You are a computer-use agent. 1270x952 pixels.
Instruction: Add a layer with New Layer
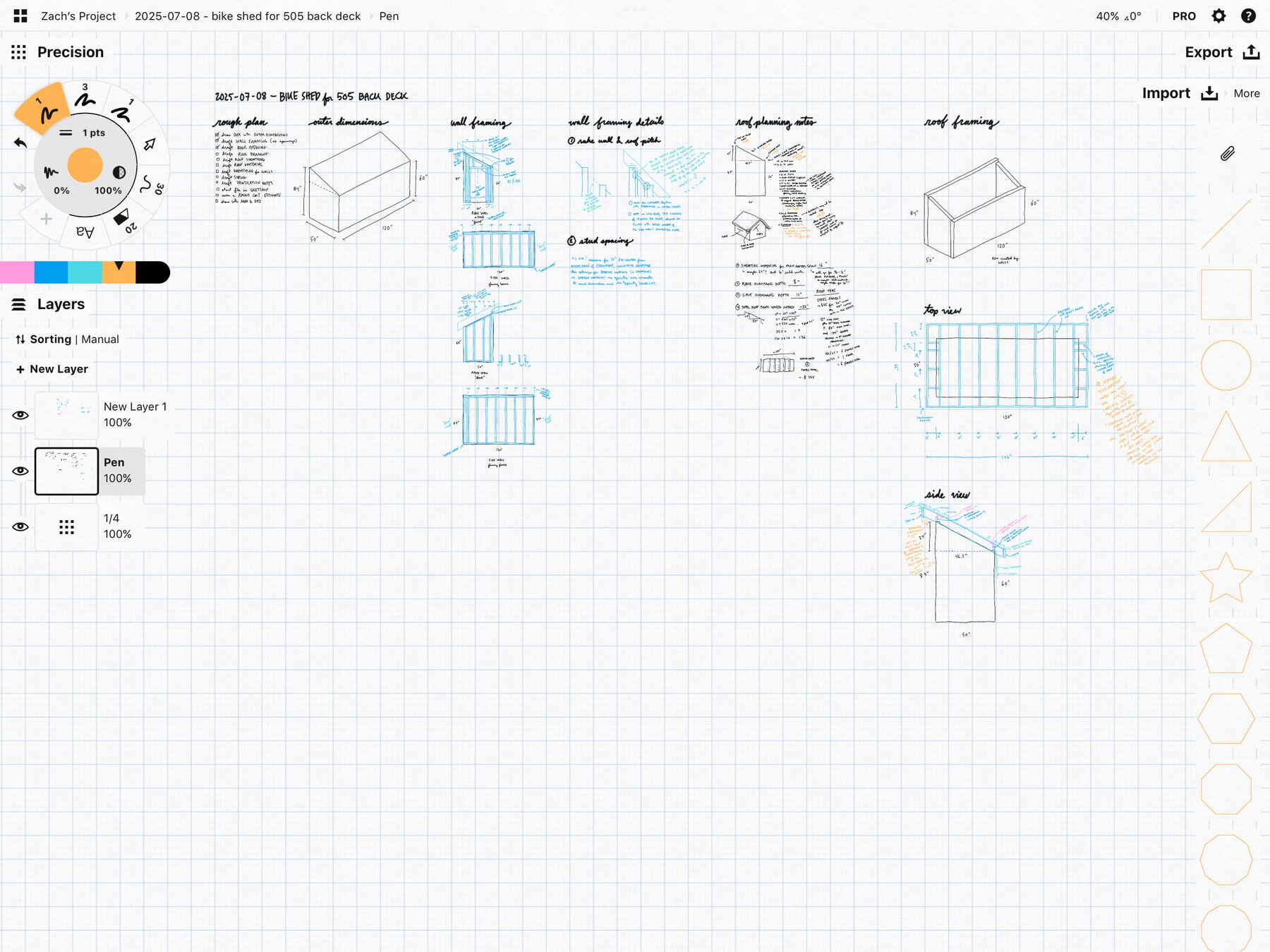coord(52,369)
